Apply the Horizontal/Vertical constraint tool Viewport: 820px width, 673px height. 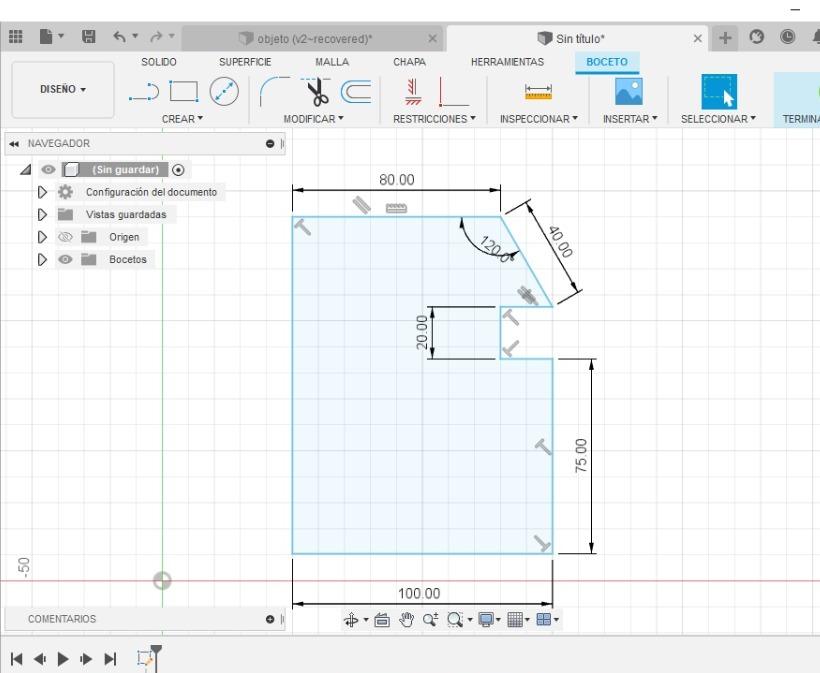[413, 92]
